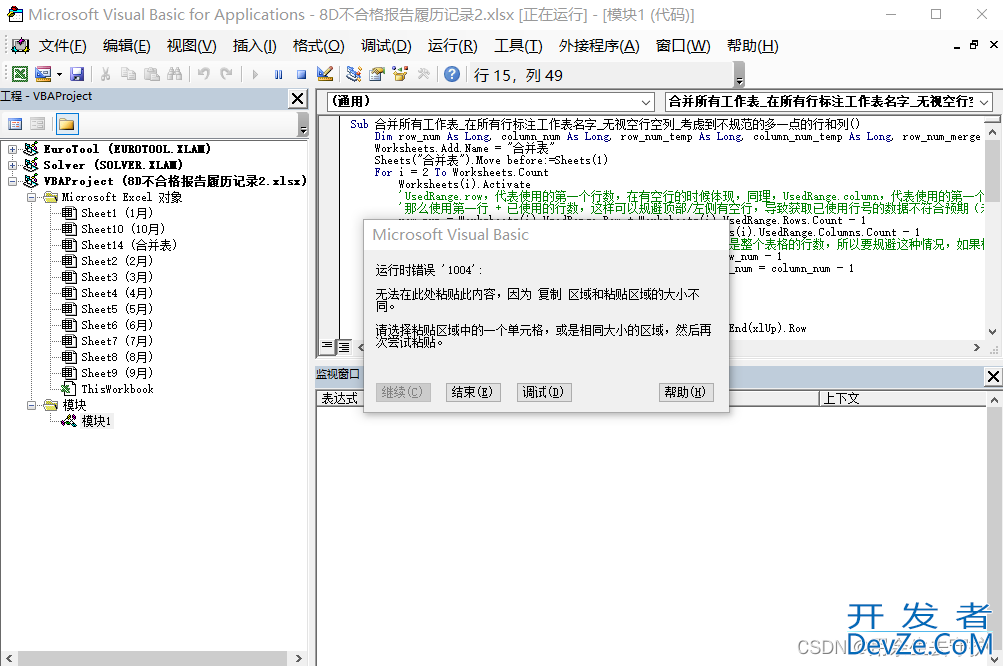Click the VBA icon left of 文件 menu
The image size is (1003, 666).
coord(20,45)
